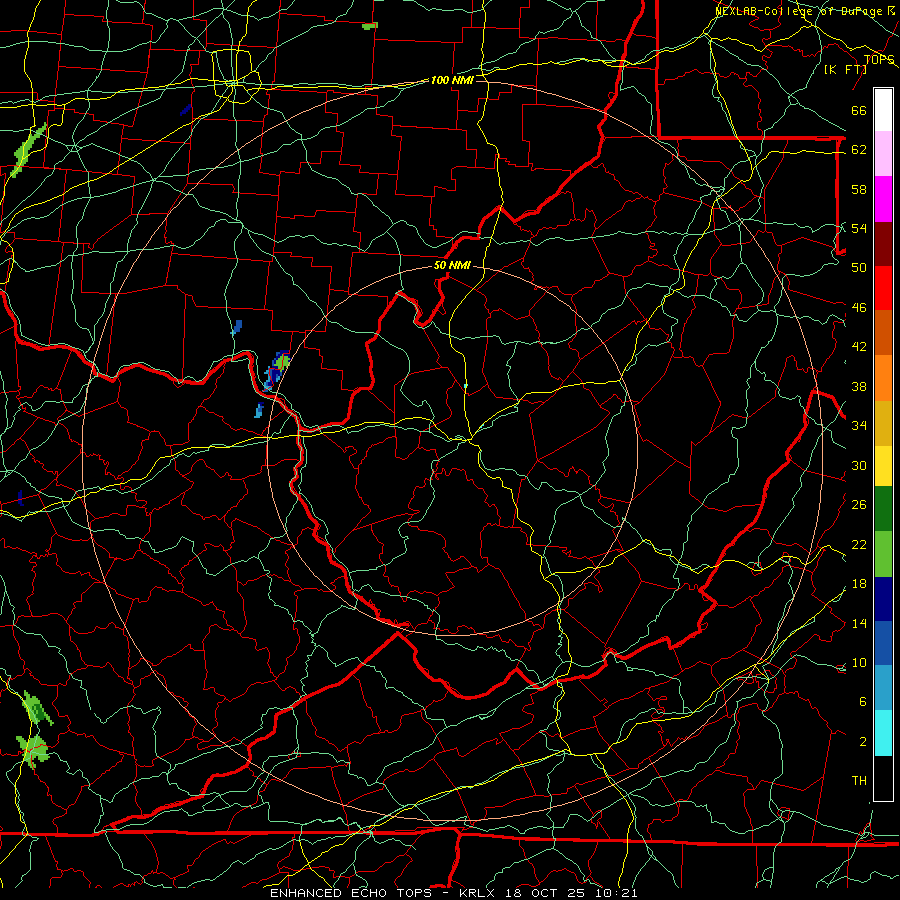
Task: Click the legend value "30"
Action: (859, 465)
